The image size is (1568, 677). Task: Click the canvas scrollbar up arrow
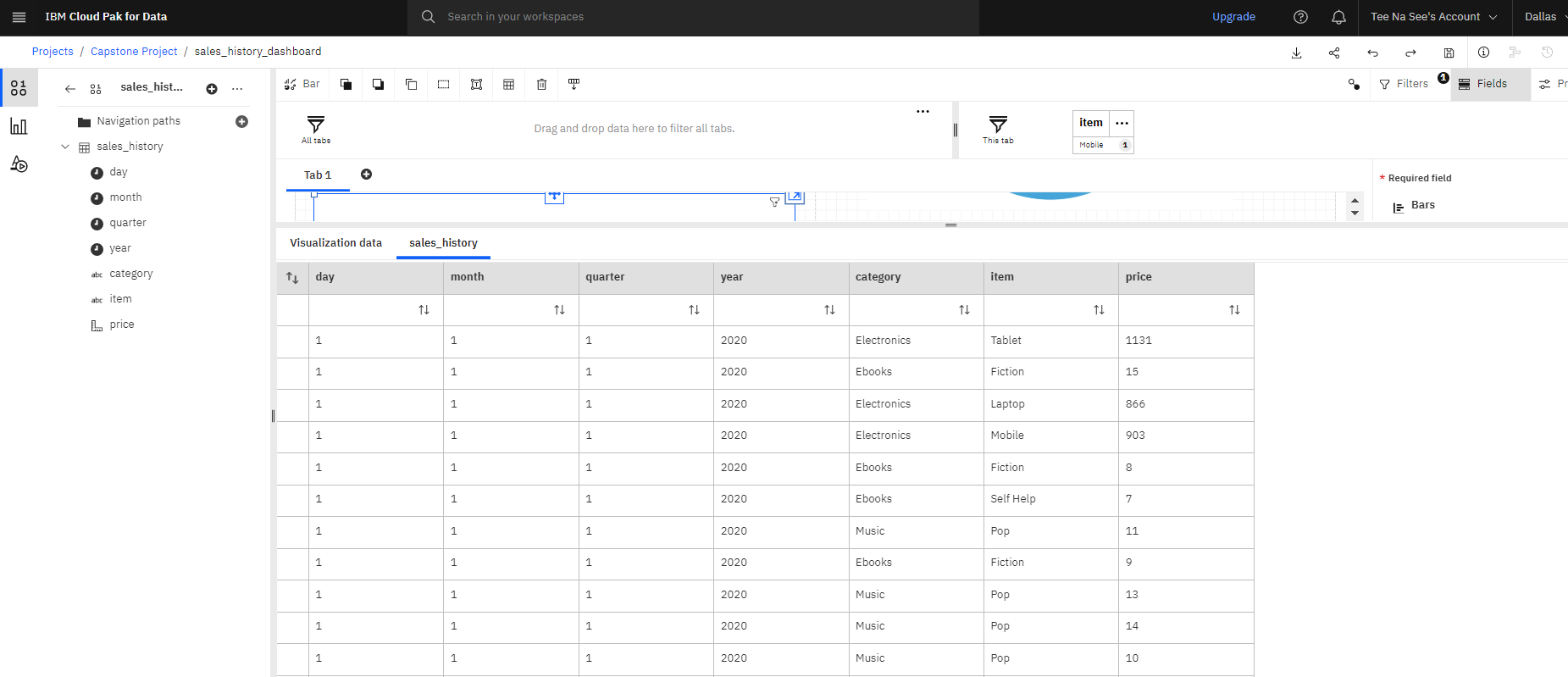(x=1355, y=201)
